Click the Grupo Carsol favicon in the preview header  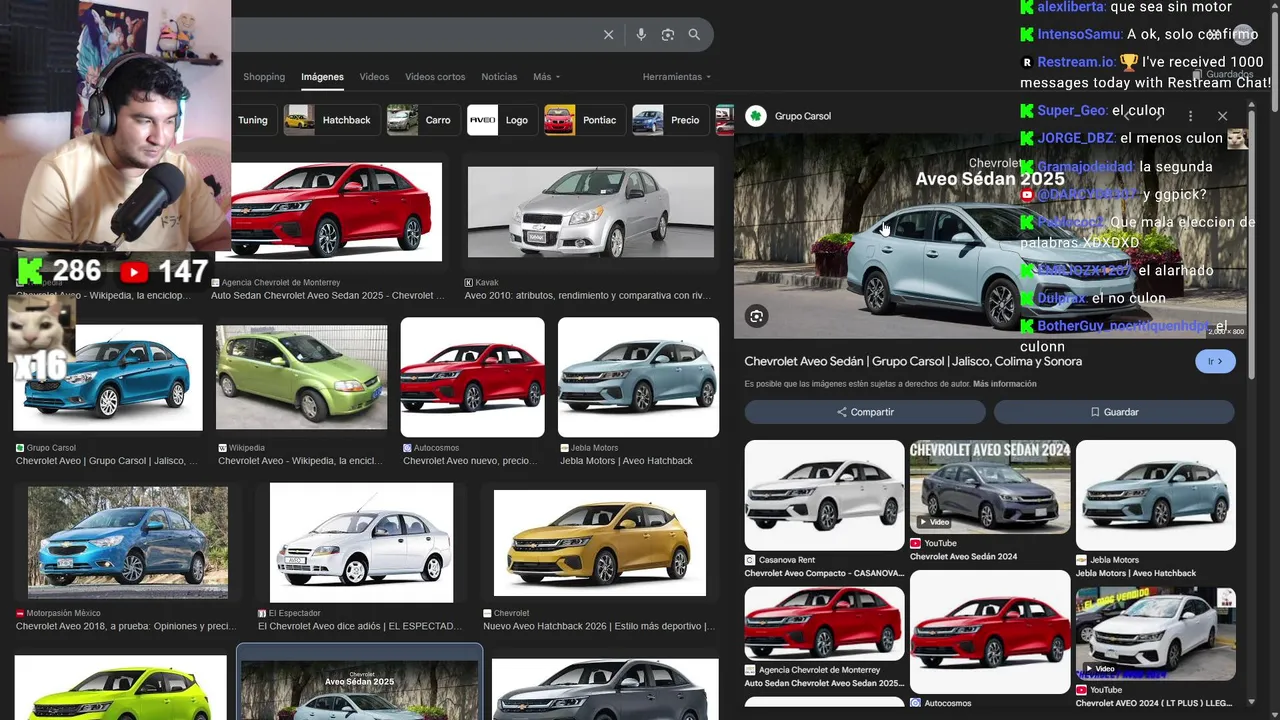(756, 116)
